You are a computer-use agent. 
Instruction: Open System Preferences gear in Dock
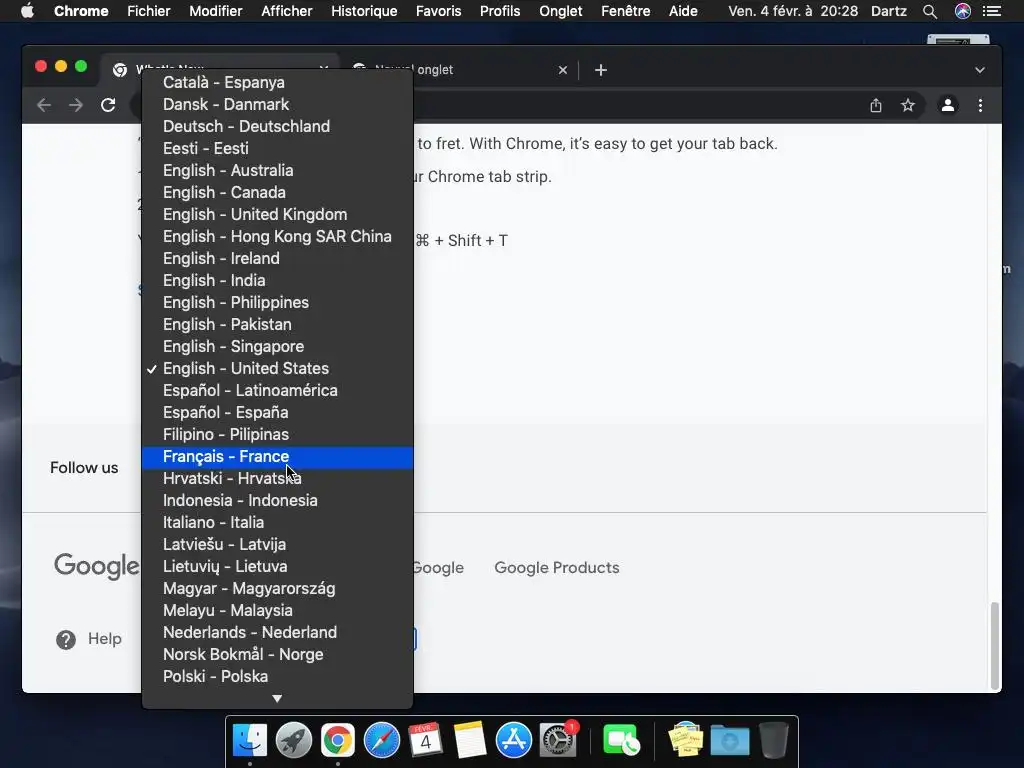click(558, 741)
